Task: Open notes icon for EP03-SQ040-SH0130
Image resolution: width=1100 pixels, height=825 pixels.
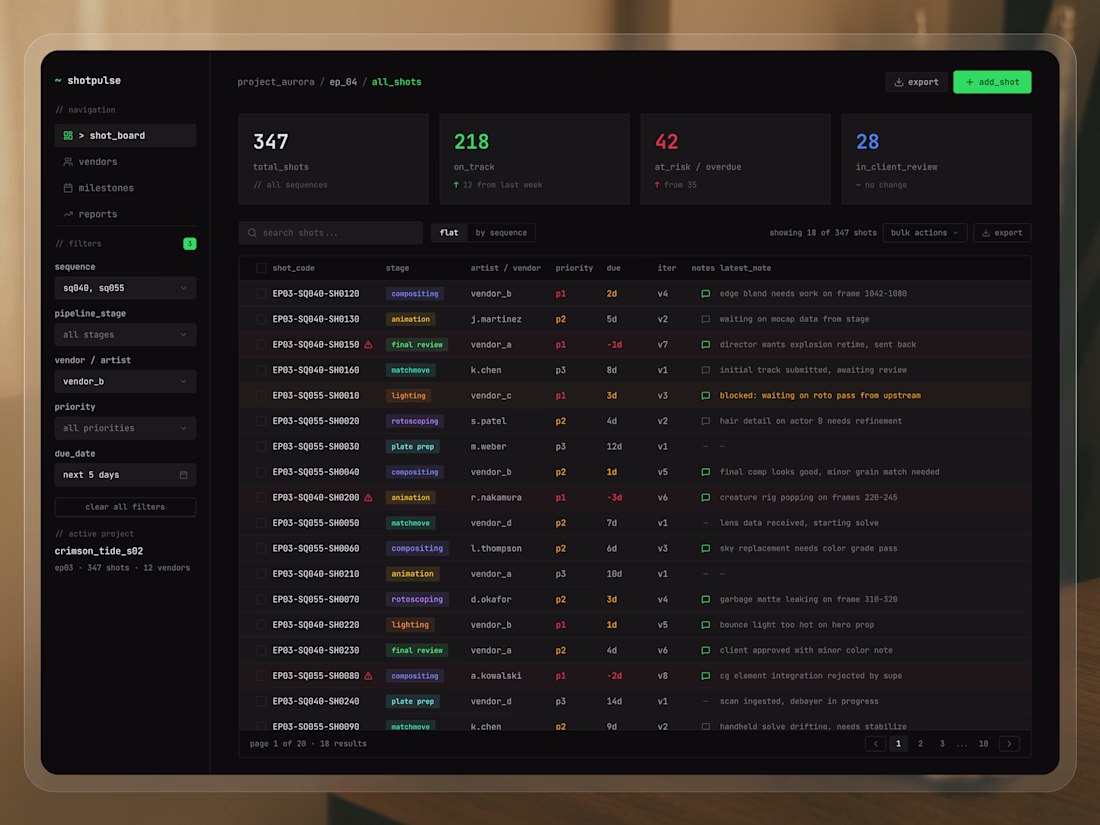Action: pos(706,319)
